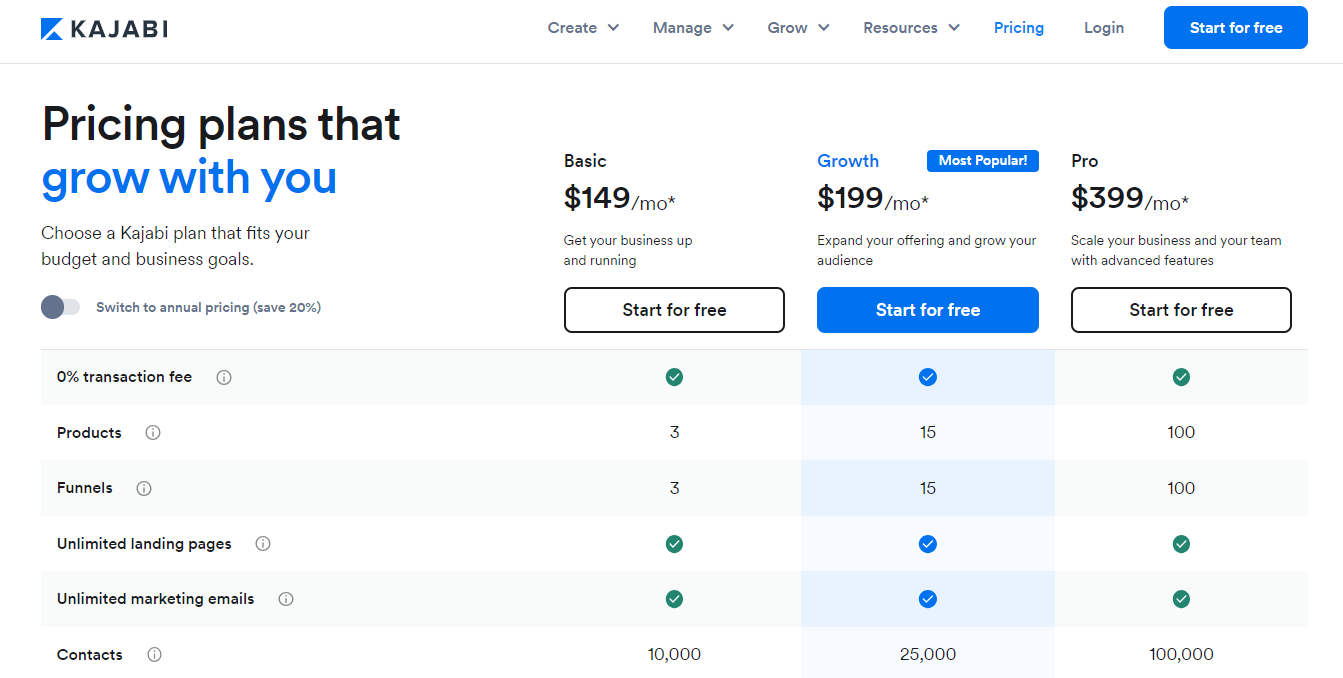Click info icon next to Unlimited marketing emails
The width and height of the screenshot is (1343, 678).
coord(286,599)
